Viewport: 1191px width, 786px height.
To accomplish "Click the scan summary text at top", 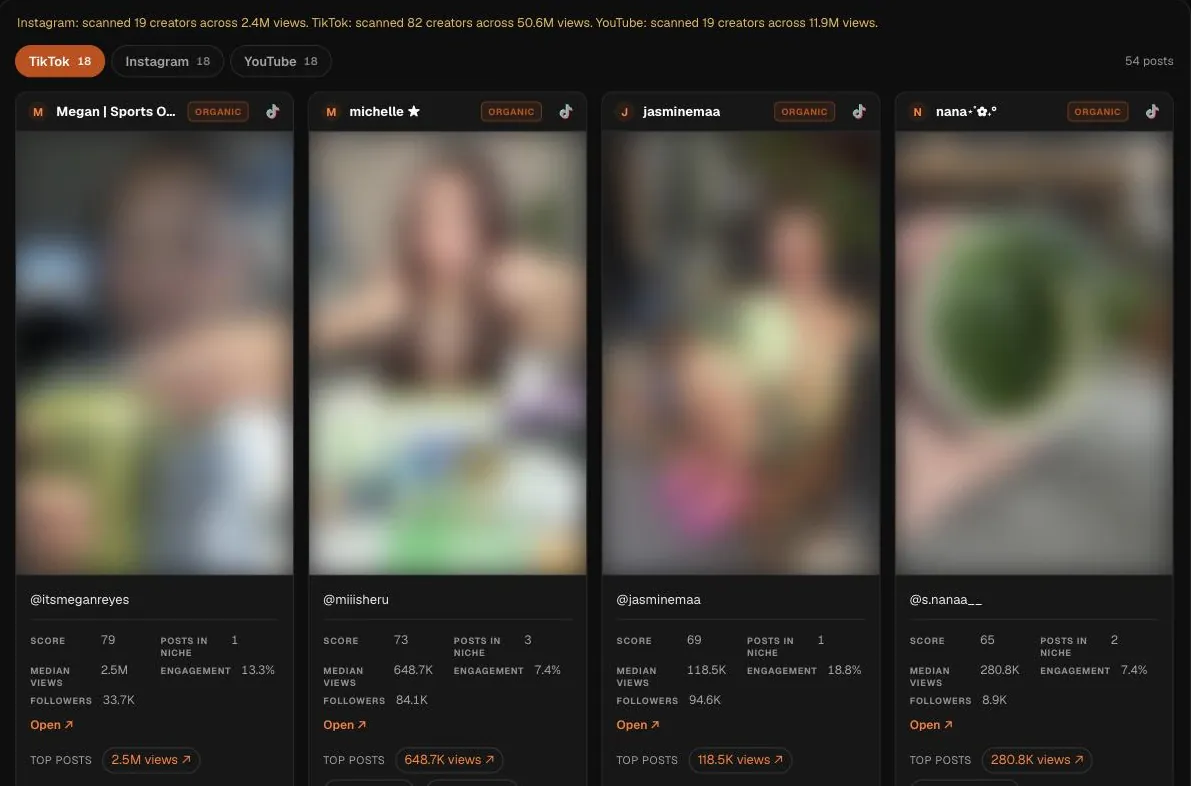I will (x=447, y=23).
